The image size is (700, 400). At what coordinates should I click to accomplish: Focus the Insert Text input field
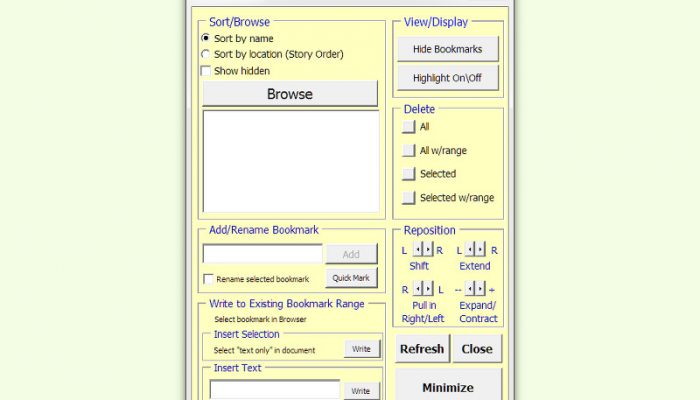click(x=275, y=390)
